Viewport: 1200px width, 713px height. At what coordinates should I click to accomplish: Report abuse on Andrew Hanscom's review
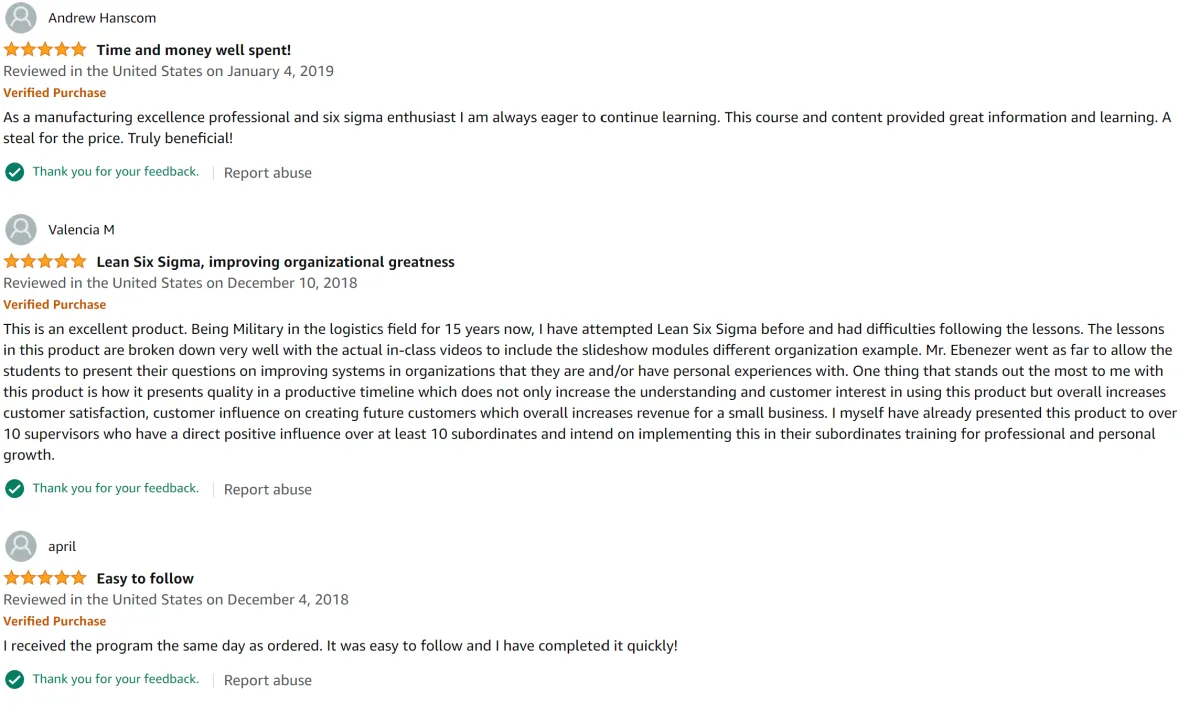click(268, 173)
